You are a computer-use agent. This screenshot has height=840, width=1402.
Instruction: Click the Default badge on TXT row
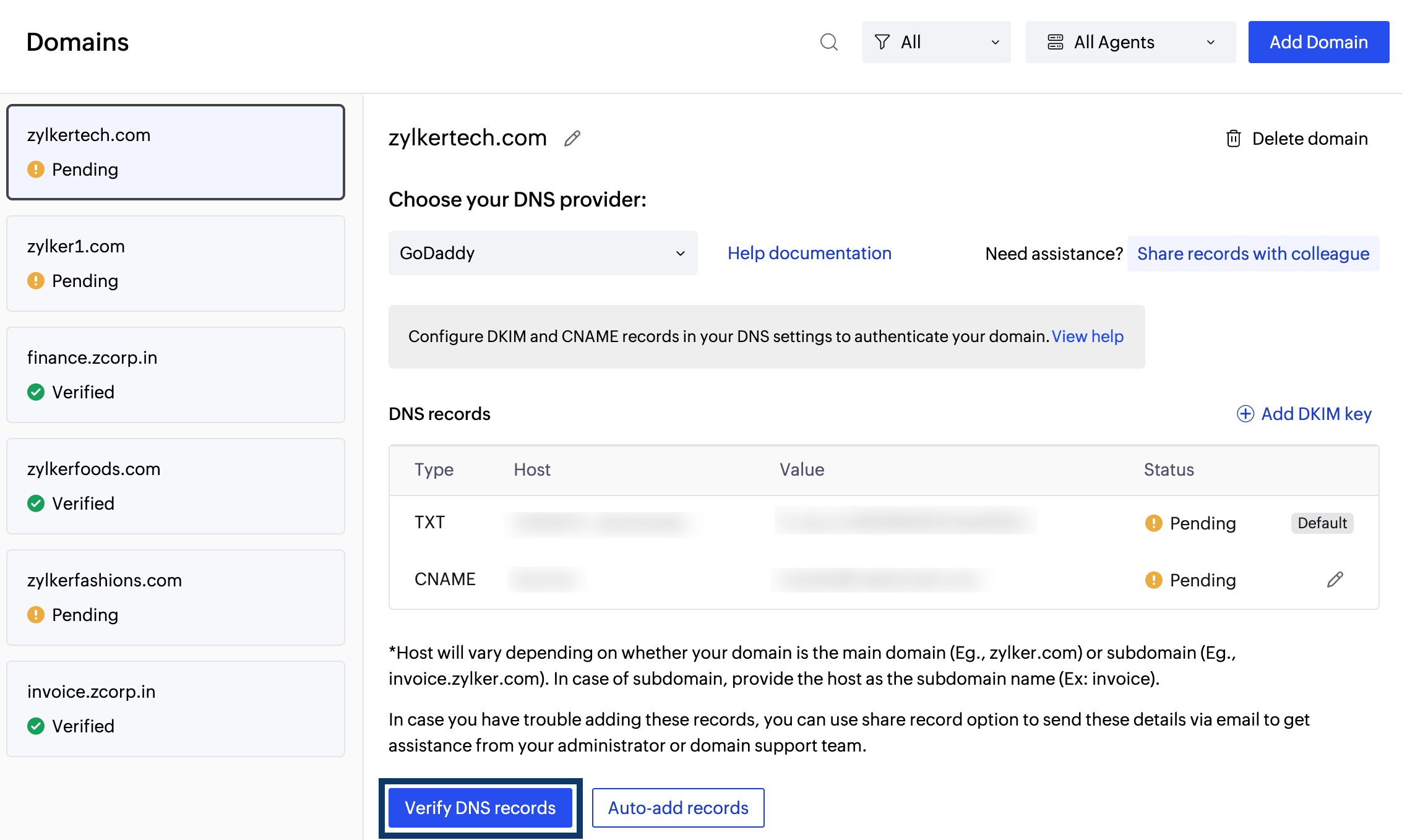click(1322, 523)
